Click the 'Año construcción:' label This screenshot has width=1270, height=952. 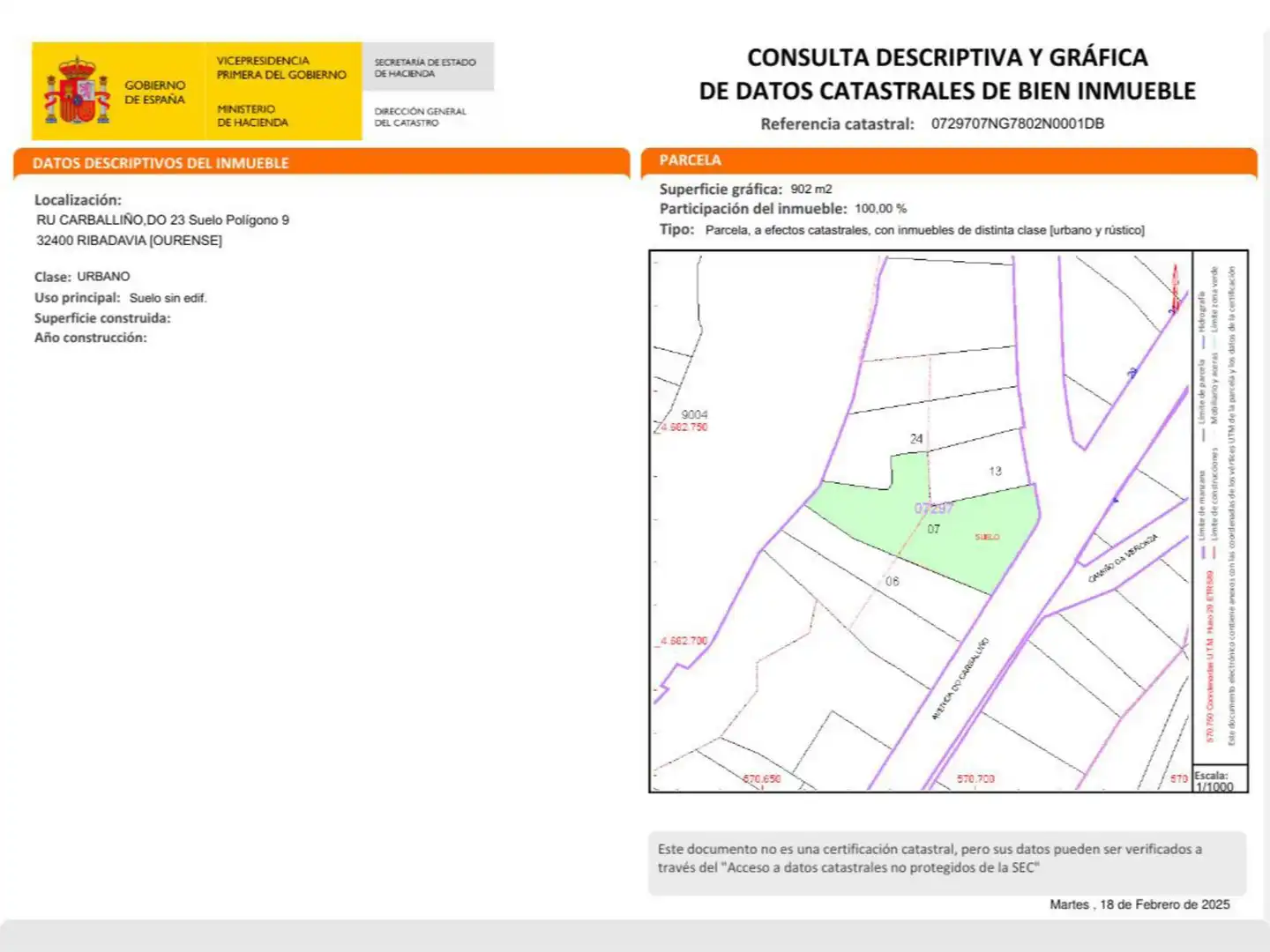coord(91,338)
